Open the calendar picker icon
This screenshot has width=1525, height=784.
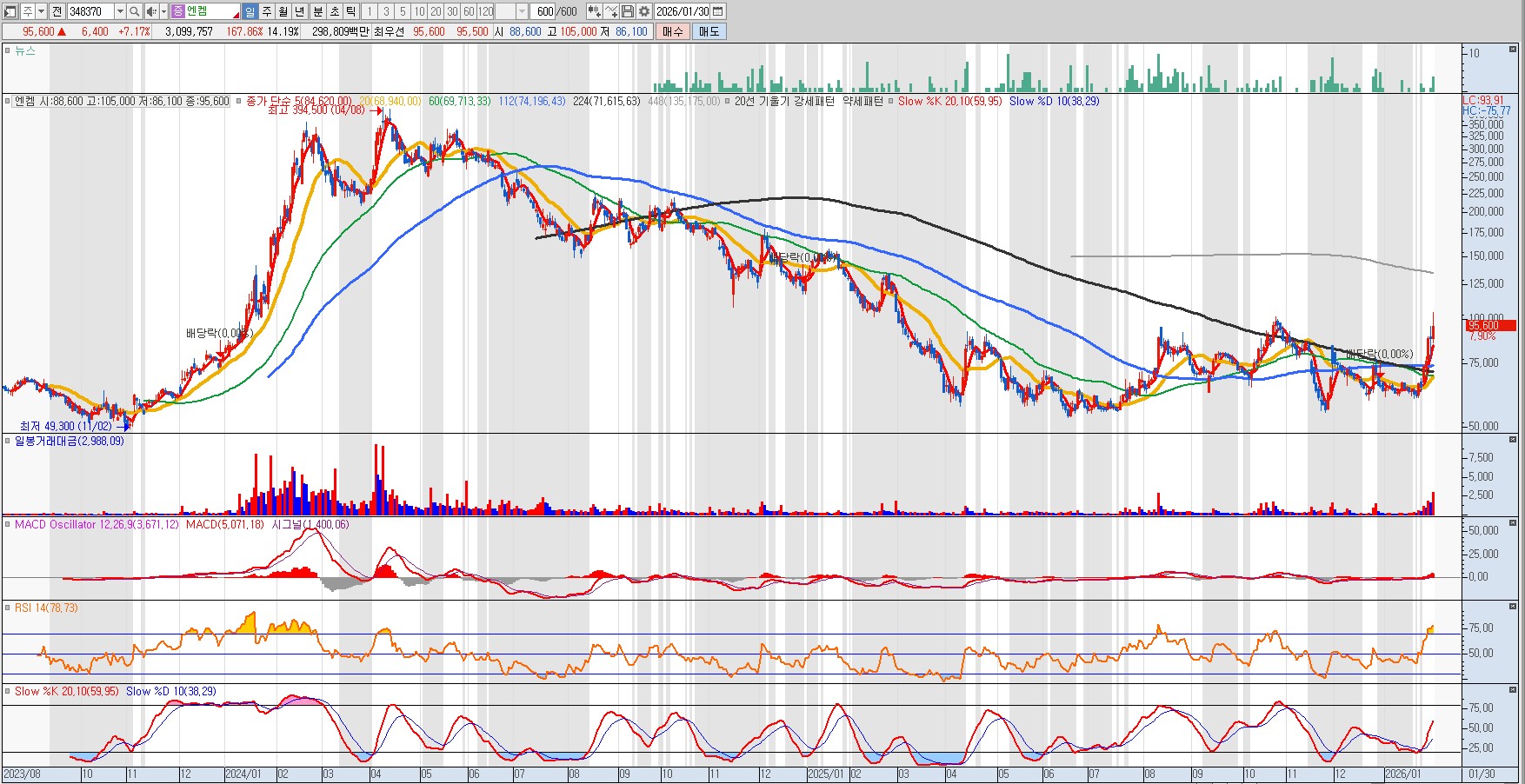(718, 11)
